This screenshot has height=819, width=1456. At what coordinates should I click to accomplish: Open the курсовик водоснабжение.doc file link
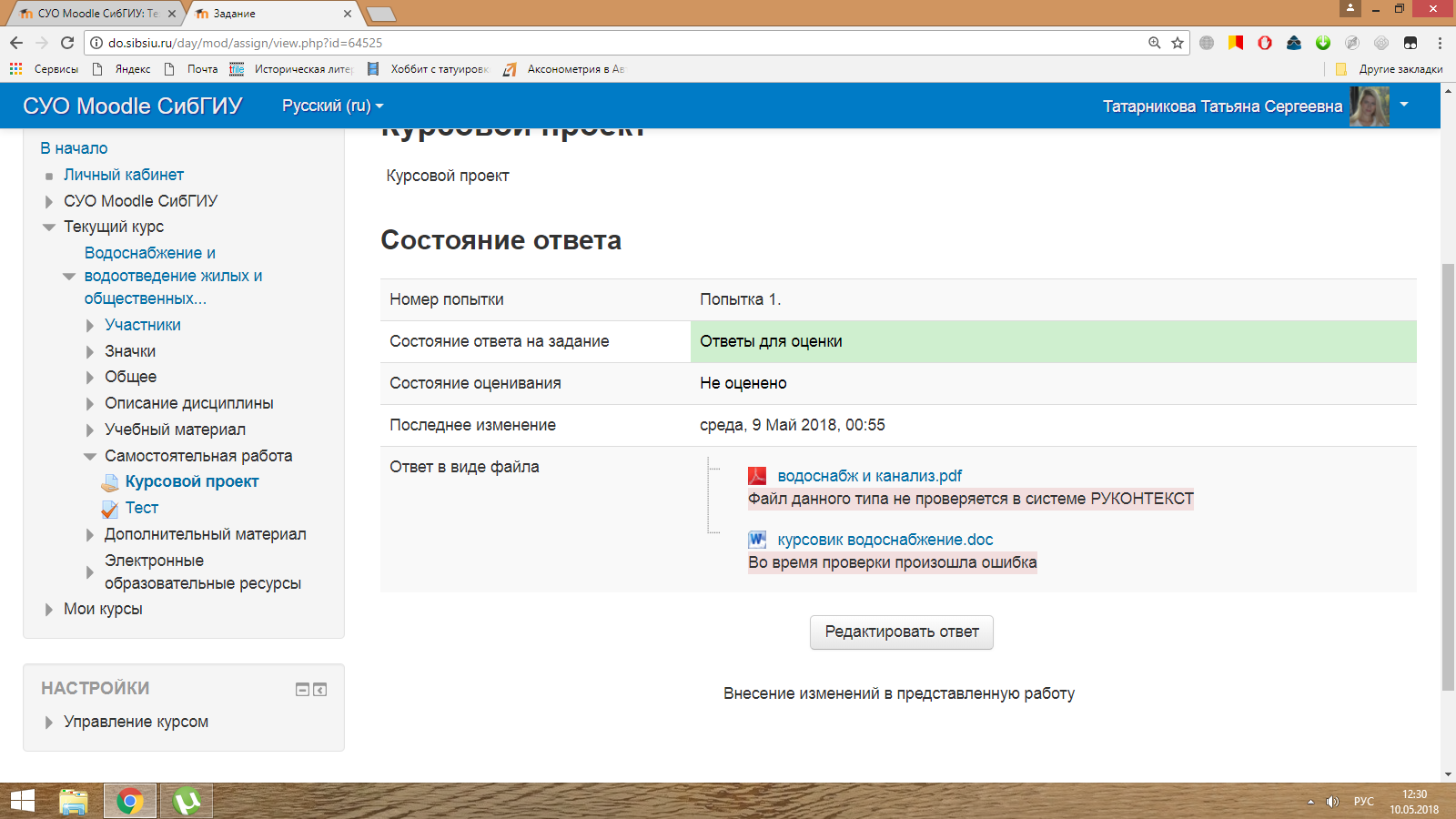point(885,540)
